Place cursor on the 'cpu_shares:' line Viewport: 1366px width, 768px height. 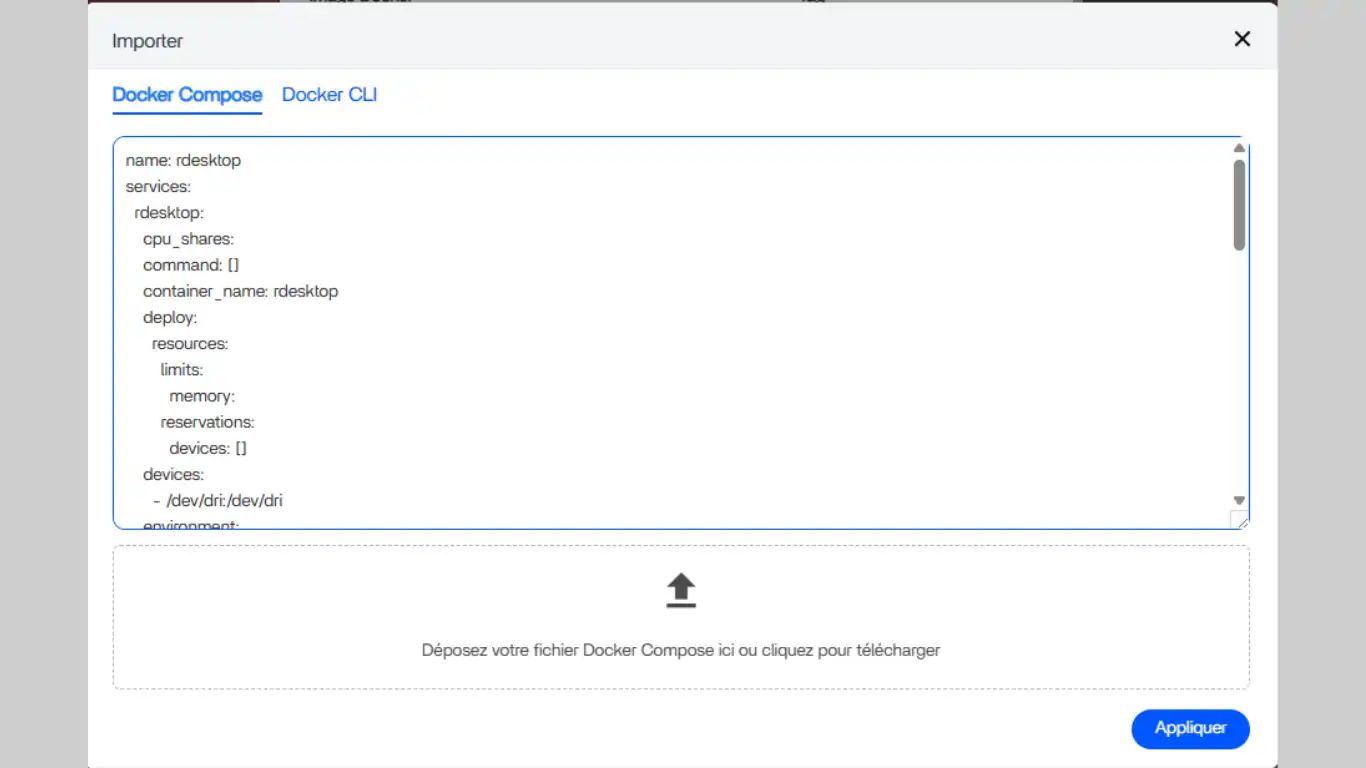tap(188, 239)
